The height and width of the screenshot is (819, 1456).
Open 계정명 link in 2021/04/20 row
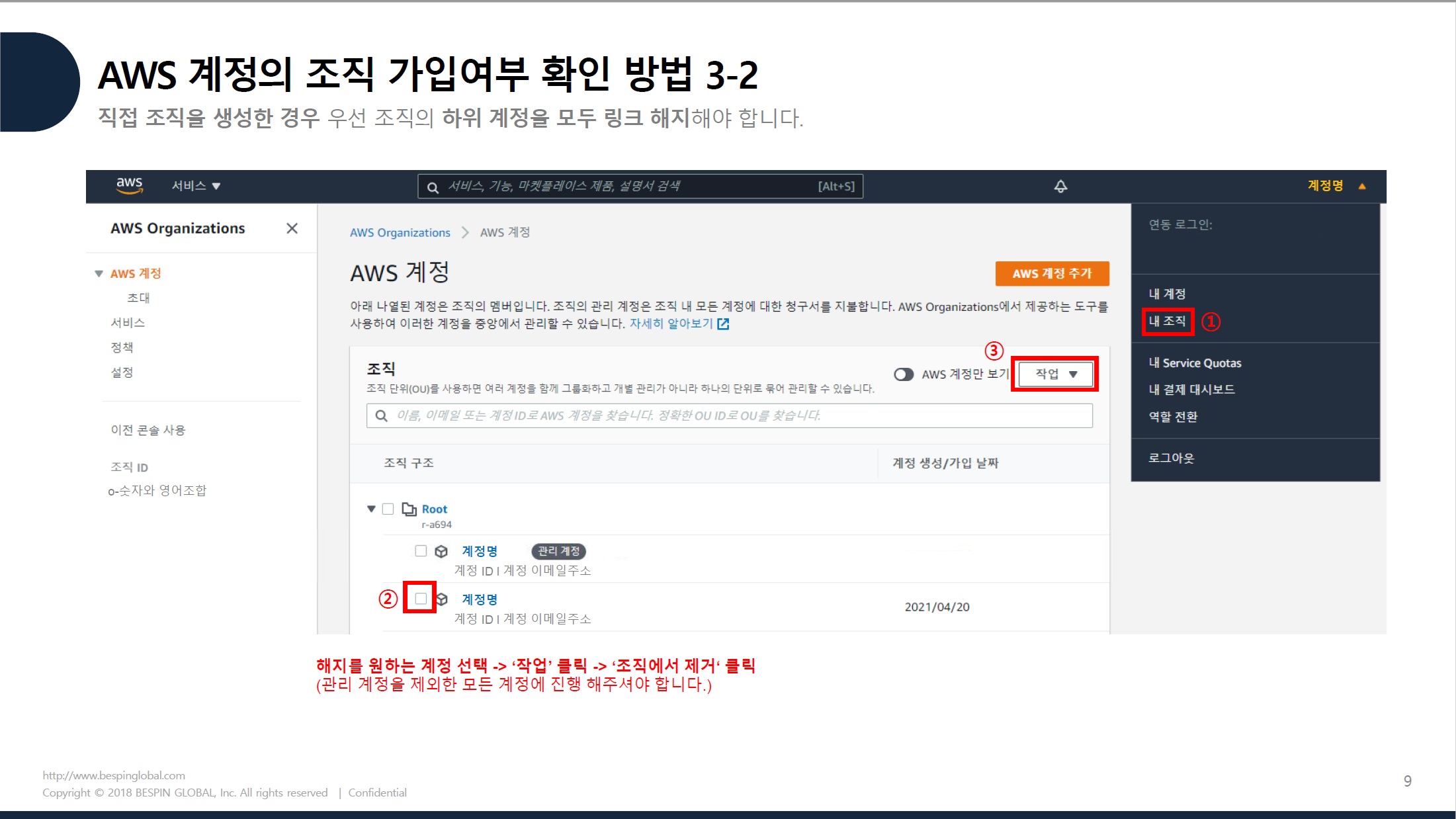480,599
